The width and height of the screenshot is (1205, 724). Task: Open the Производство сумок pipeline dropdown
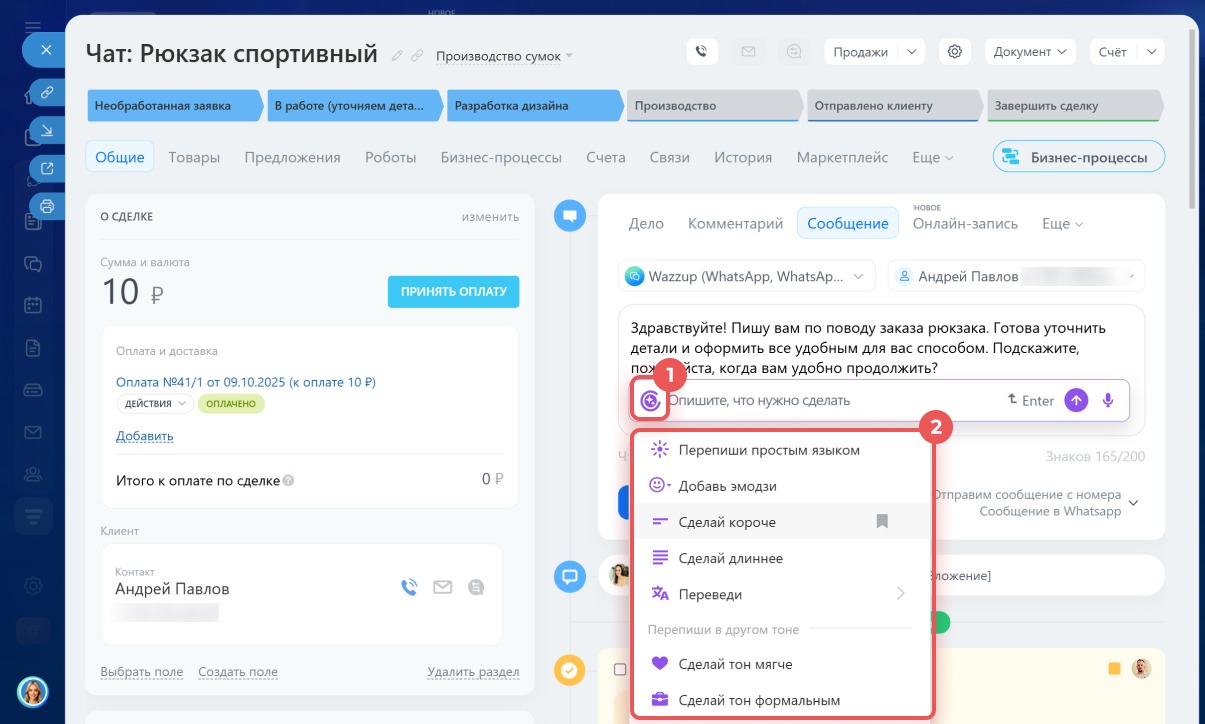point(504,56)
